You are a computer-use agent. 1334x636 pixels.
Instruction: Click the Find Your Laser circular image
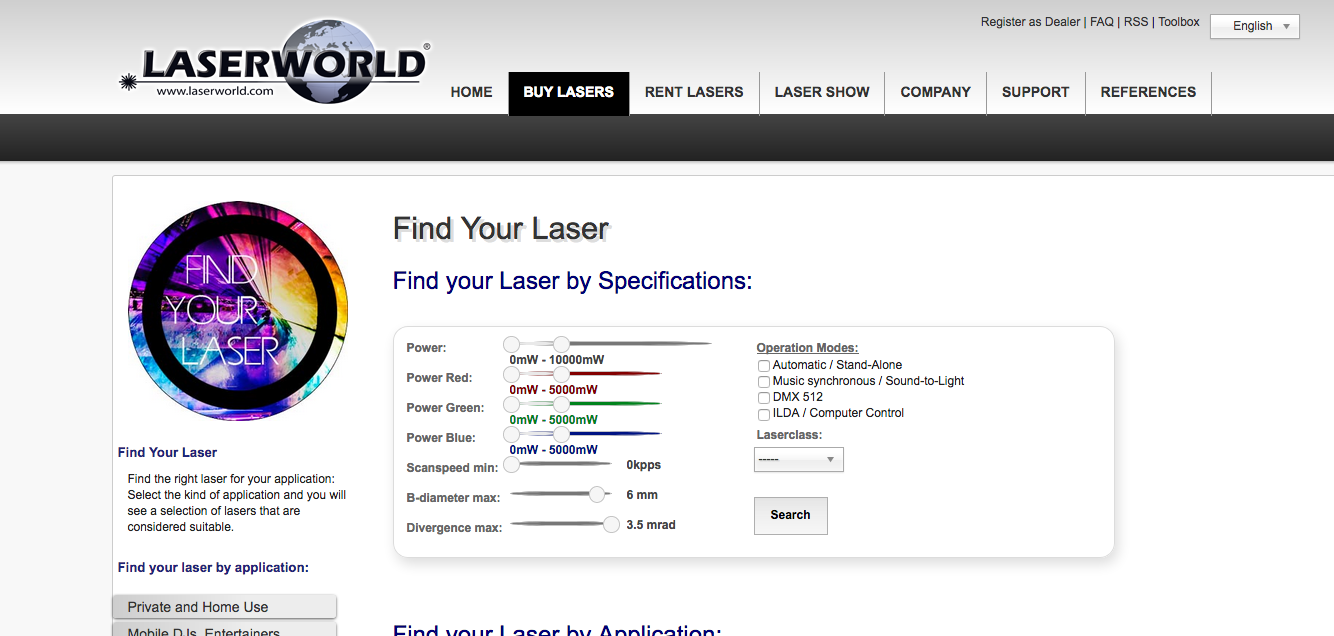tap(238, 311)
